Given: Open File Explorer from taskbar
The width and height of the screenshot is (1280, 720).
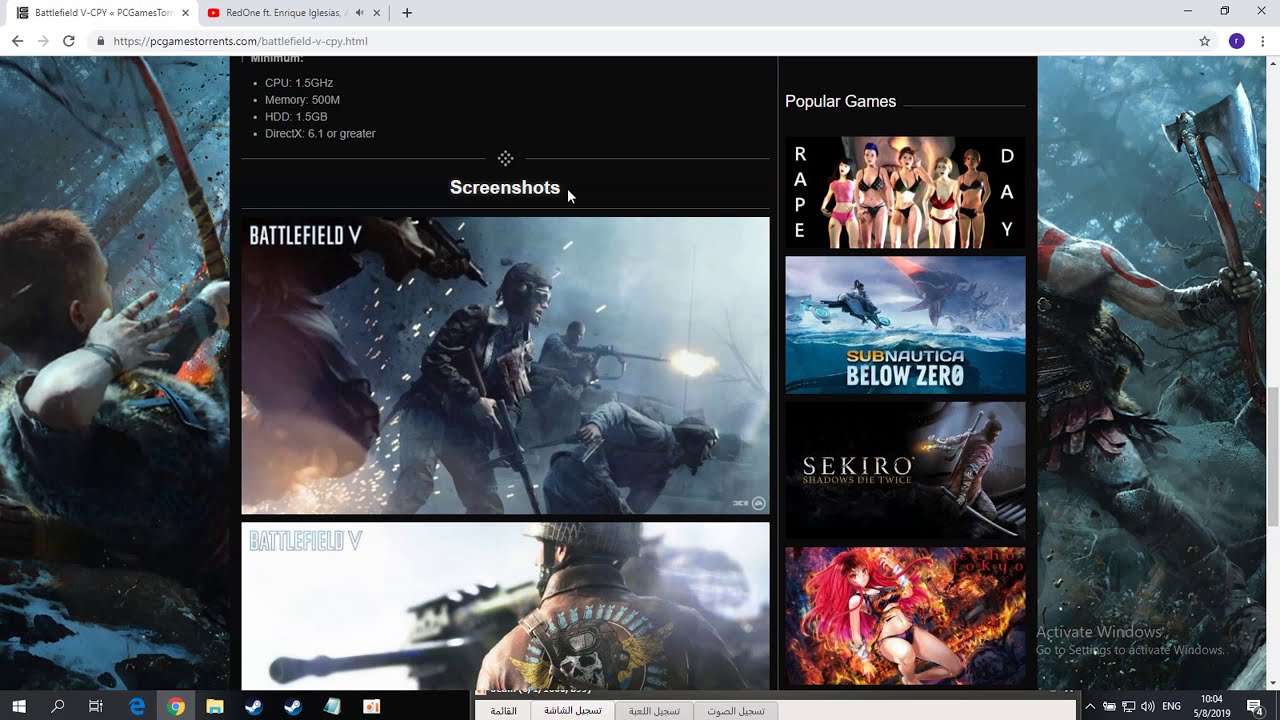Looking at the screenshot, I should [x=214, y=706].
